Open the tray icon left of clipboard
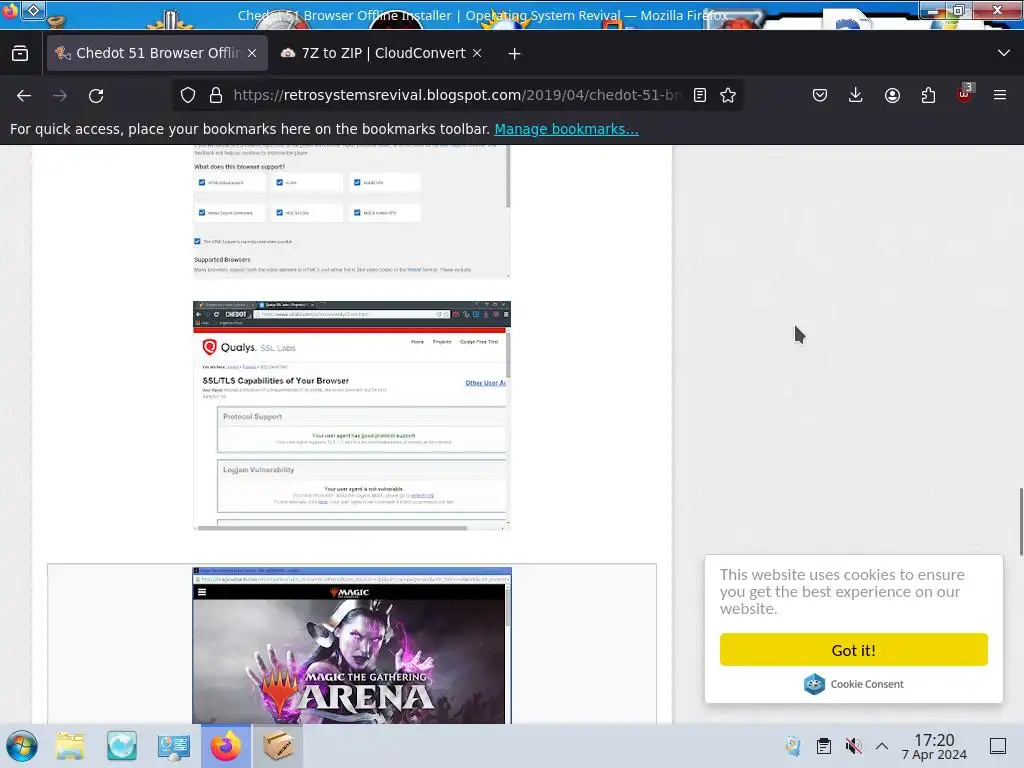Image resolution: width=1024 pixels, height=768 pixels. [x=793, y=746]
